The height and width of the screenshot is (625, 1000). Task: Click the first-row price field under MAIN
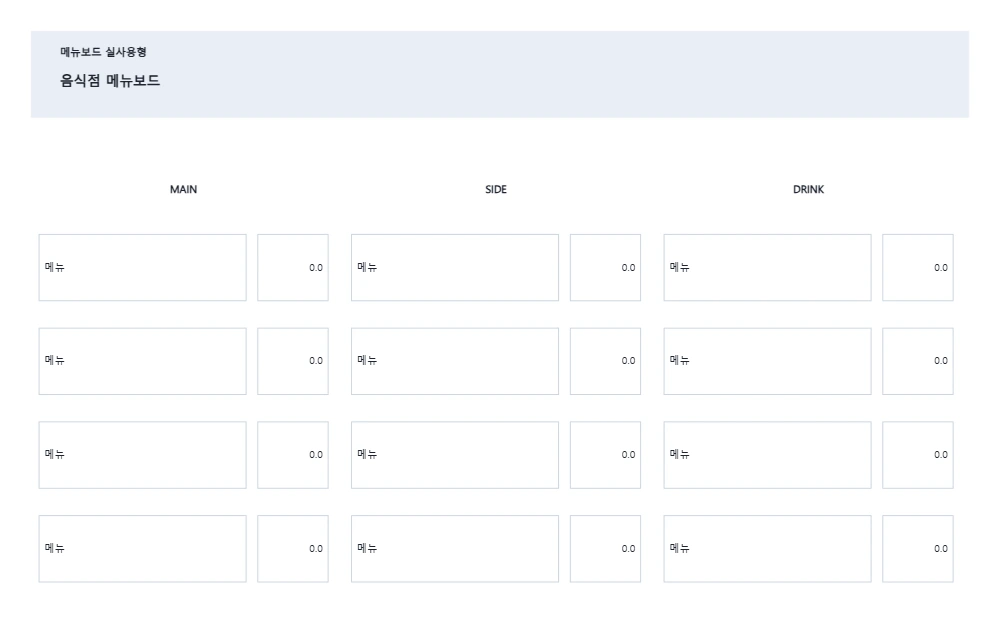pyautogui.click(x=293, y=267)
